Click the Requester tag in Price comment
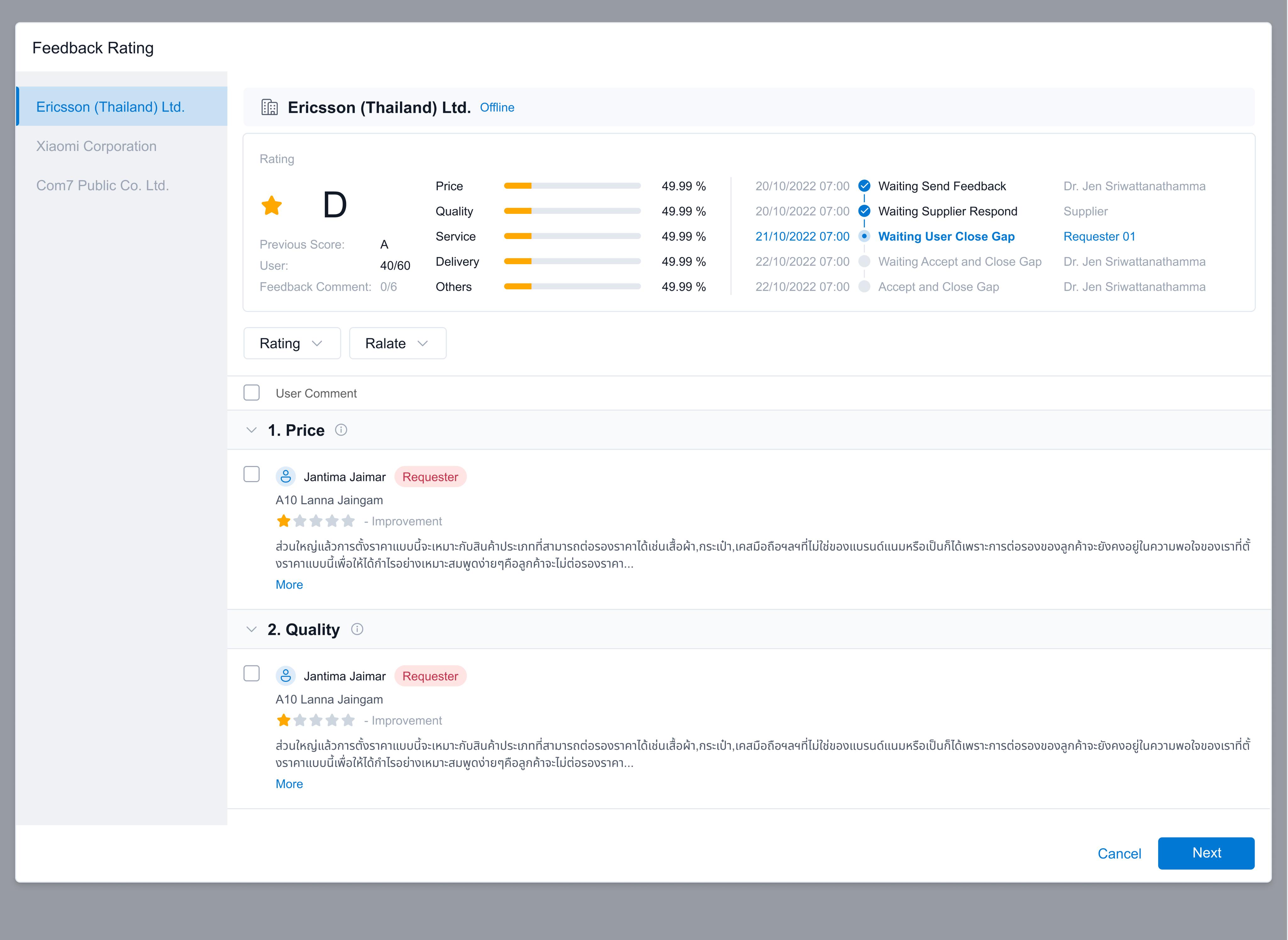This screenshot has height=940, width=1288. click(430, 476)
